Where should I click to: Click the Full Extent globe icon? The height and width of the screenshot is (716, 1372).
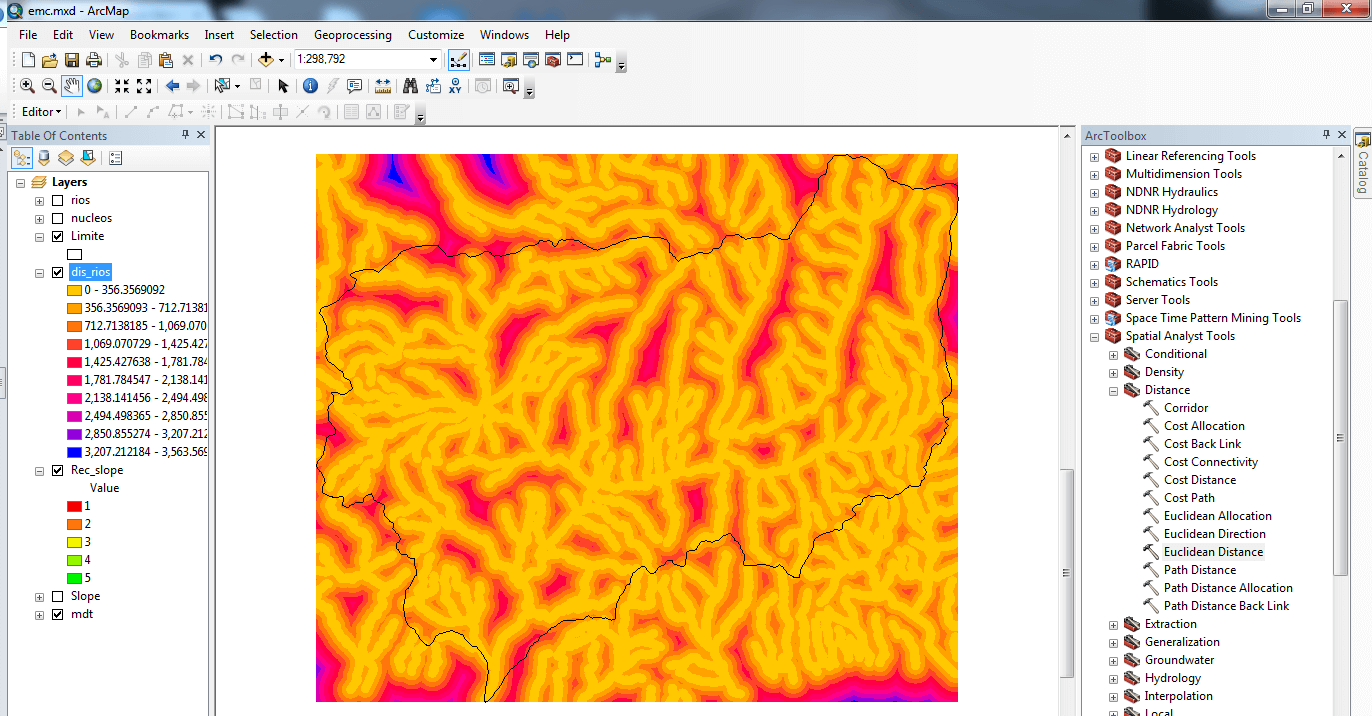[94, 86]
